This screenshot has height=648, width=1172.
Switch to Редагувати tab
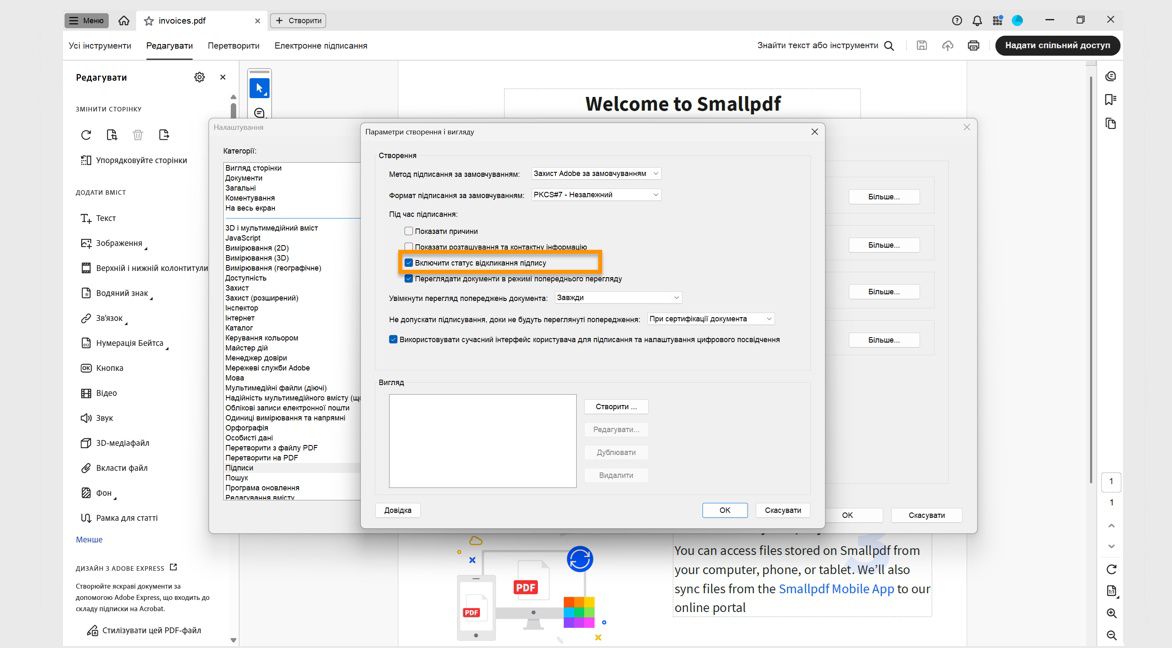click(169, 46)
